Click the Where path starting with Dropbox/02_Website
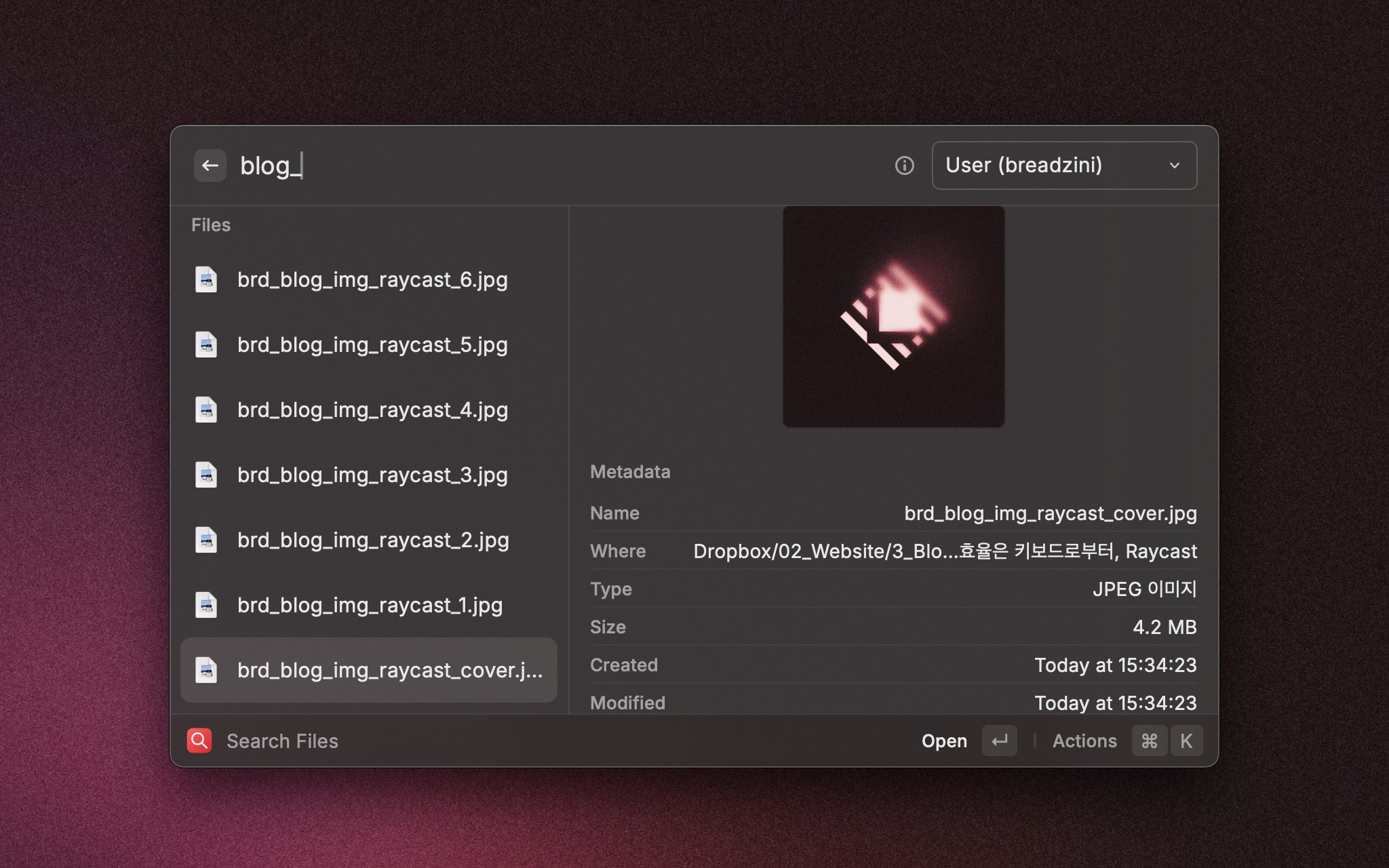Screen dimensions: 1389x868 click(945, 551)
